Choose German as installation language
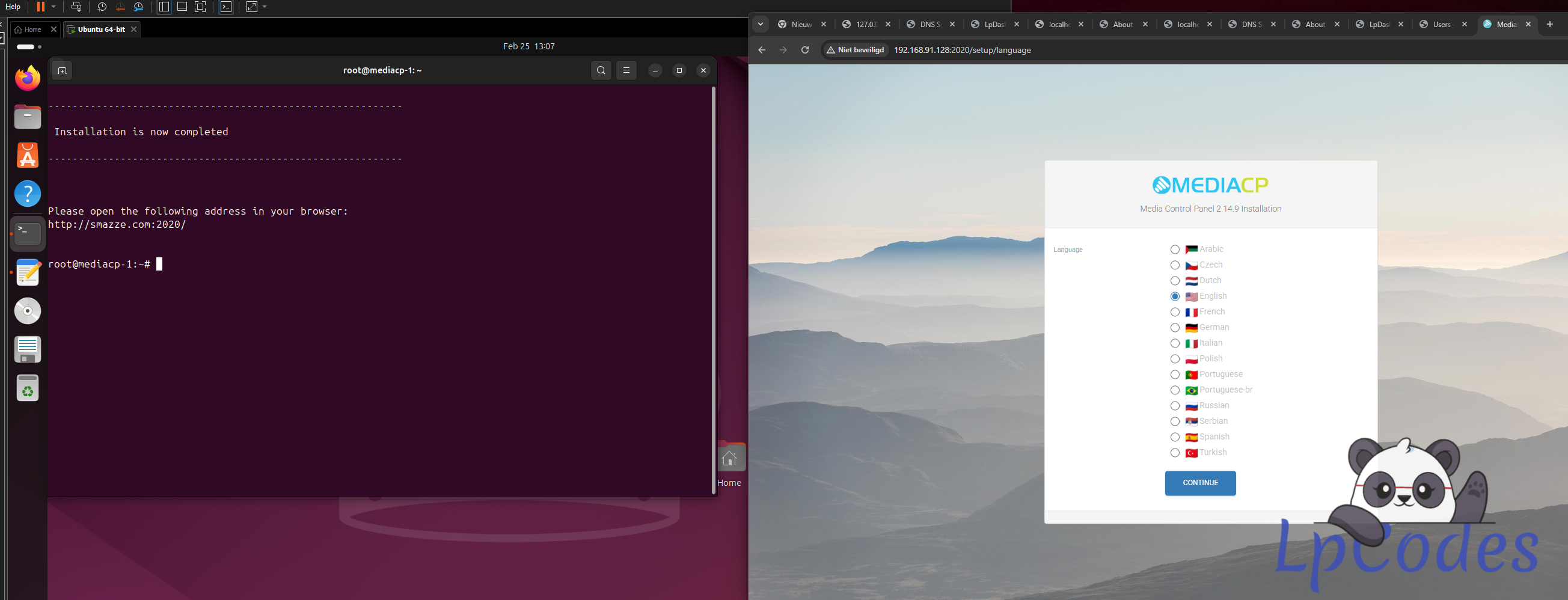The width and height of the screenshot is (1568, 600). tap(1175, 328)
